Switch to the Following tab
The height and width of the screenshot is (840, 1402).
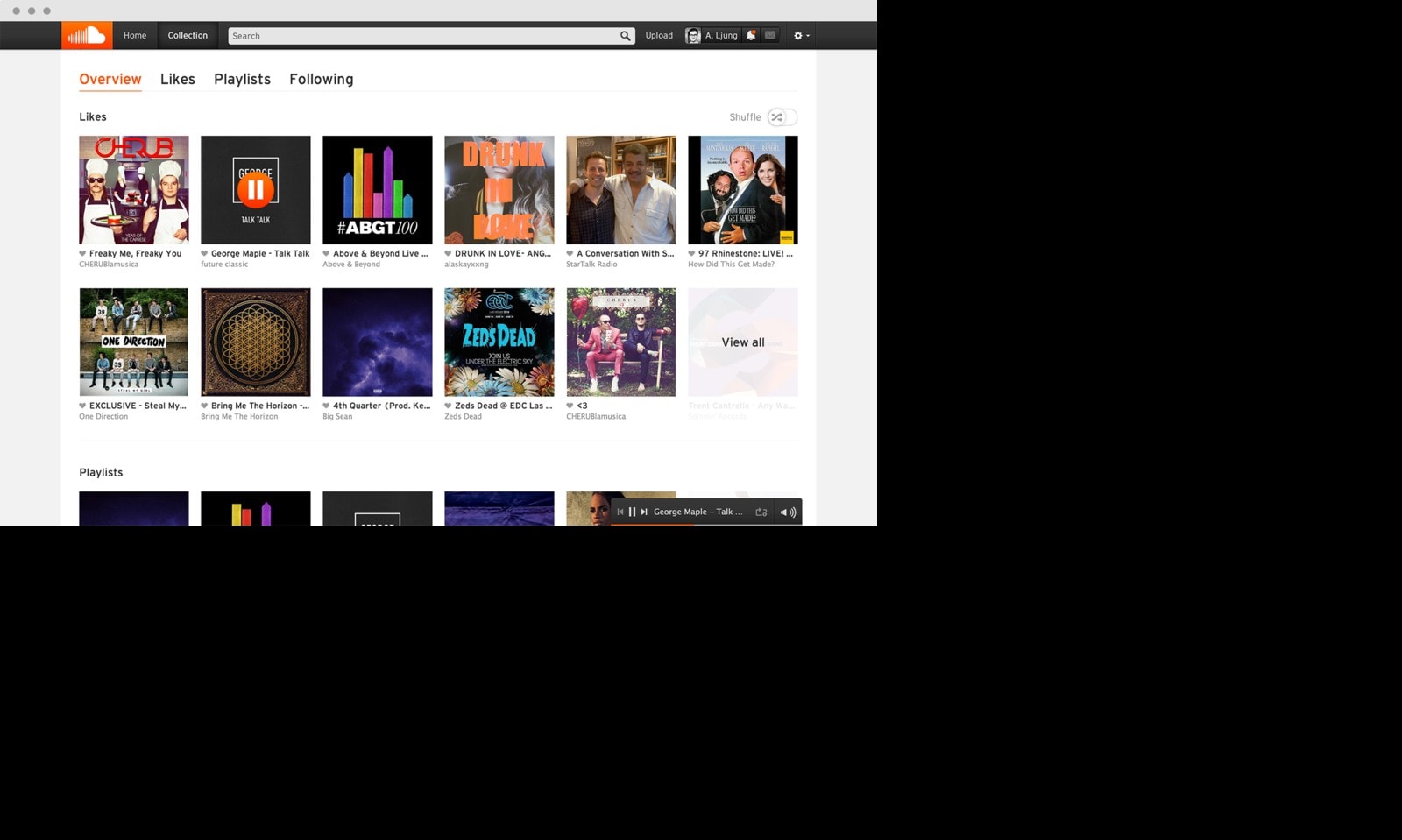pos(322,79)
